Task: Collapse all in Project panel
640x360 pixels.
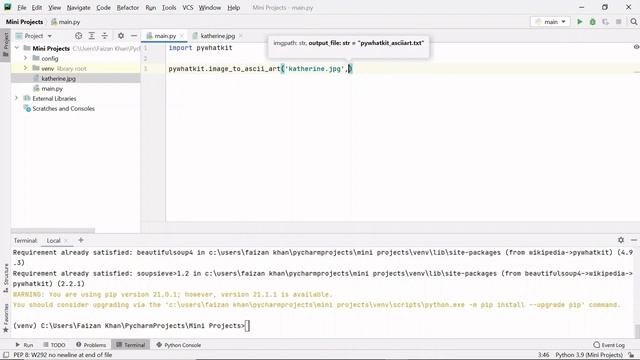Action: 104,36
